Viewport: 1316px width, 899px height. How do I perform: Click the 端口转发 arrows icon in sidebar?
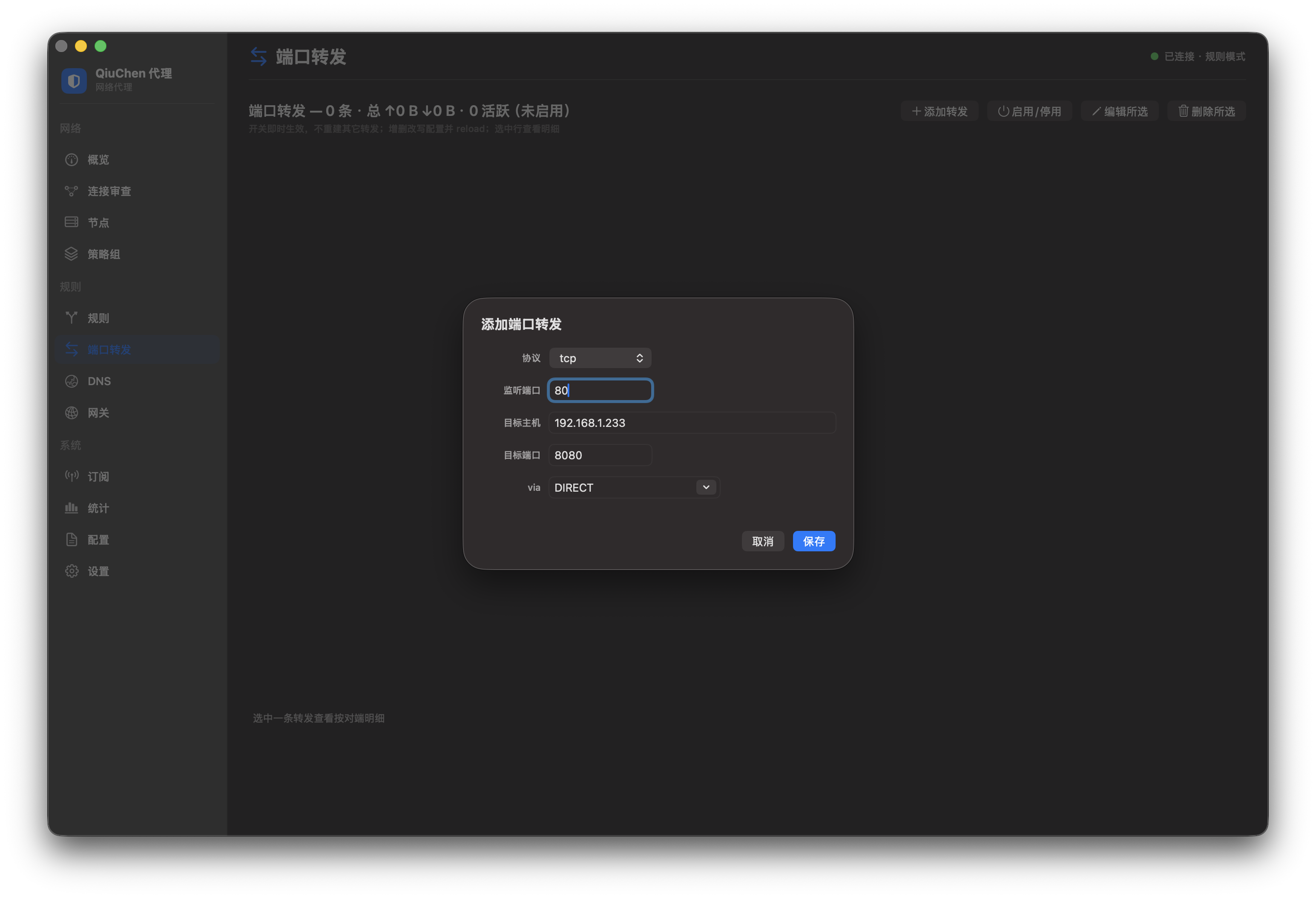(x=72, y=349)
